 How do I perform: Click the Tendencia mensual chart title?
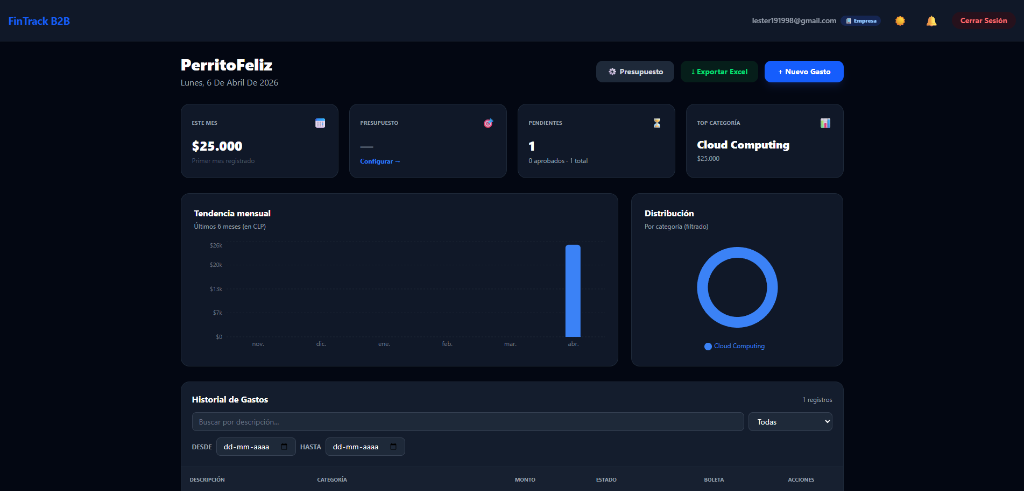pos(232,213)
